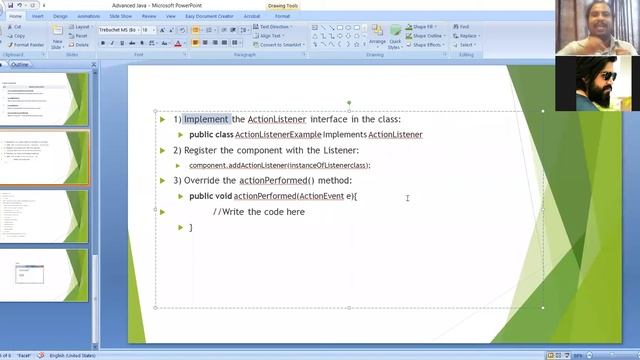This screenshot has height=360, width=640.
Task: Open Quick Styles gallery
Action: (395, 37)
